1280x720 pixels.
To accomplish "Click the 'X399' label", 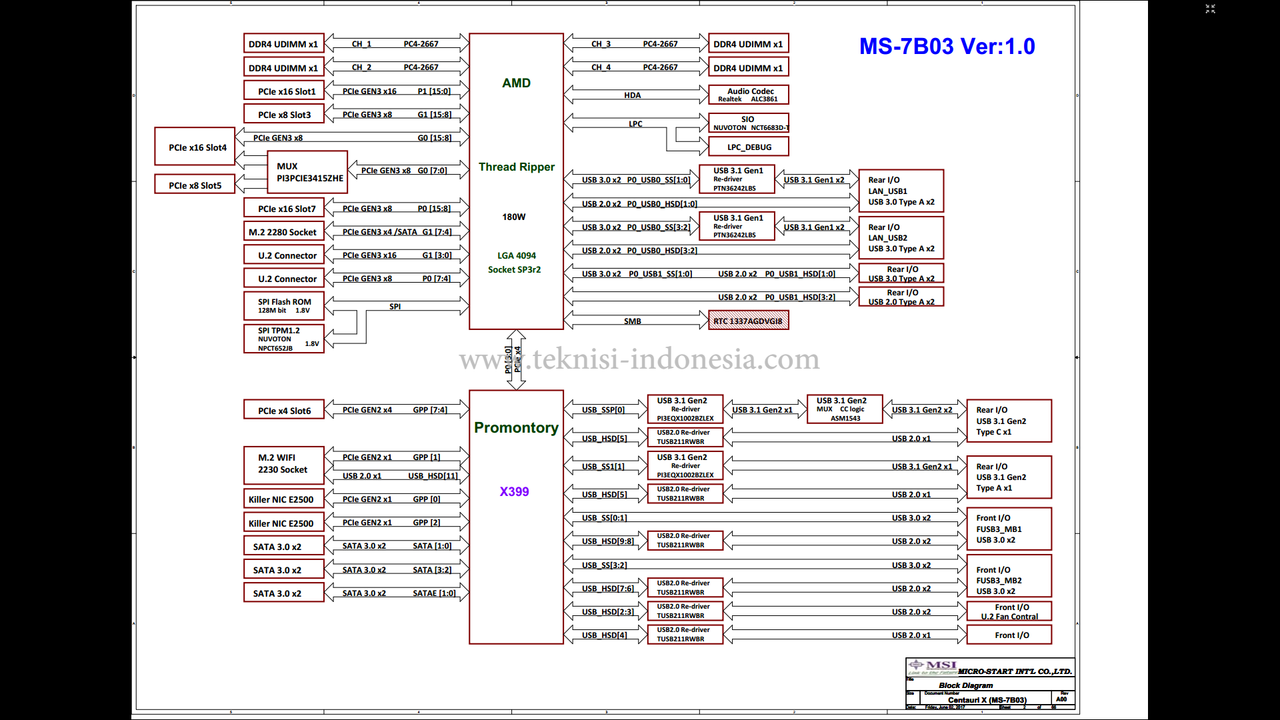I will 516,492.
